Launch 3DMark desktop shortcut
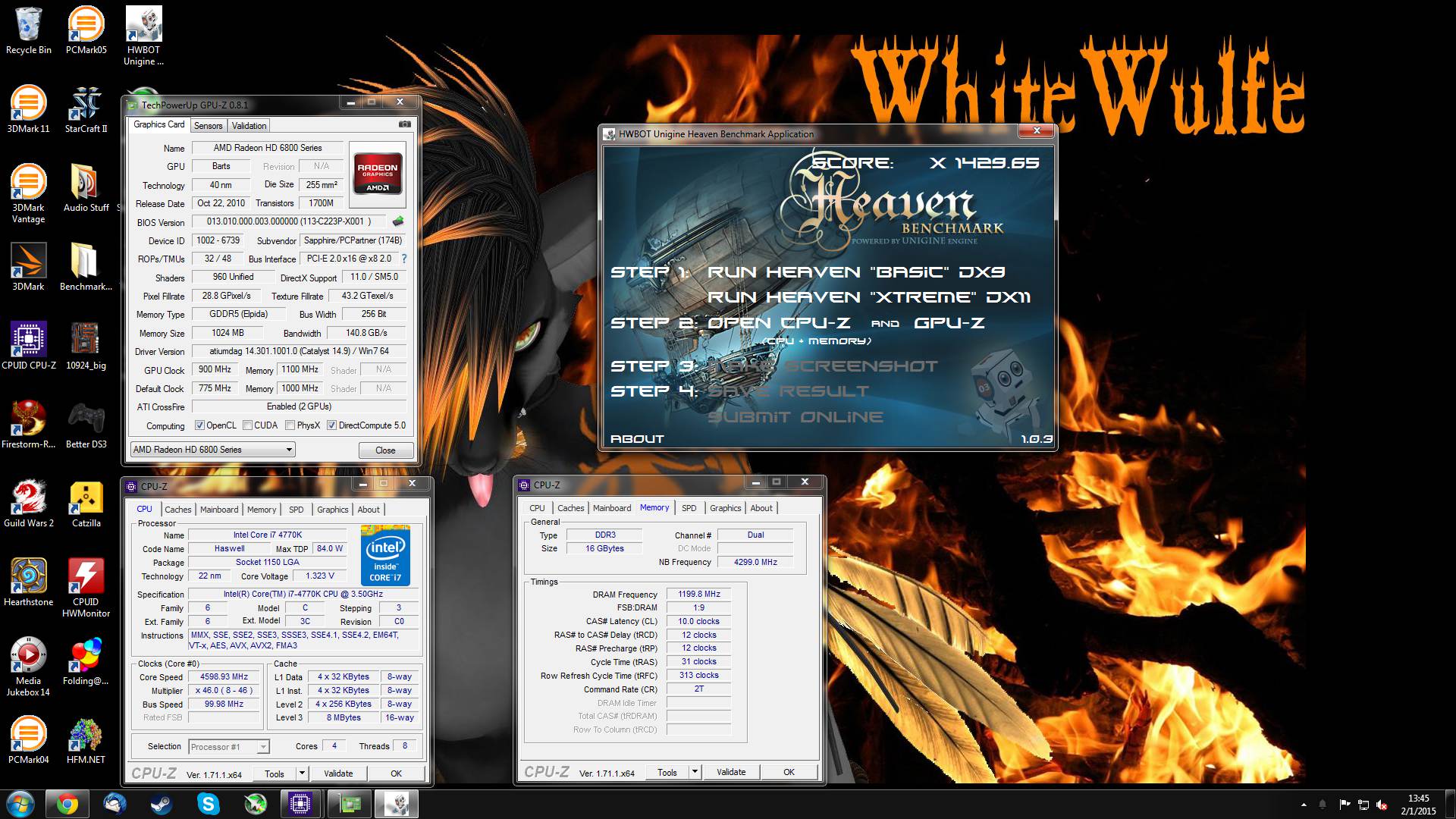 click(28, 267)
